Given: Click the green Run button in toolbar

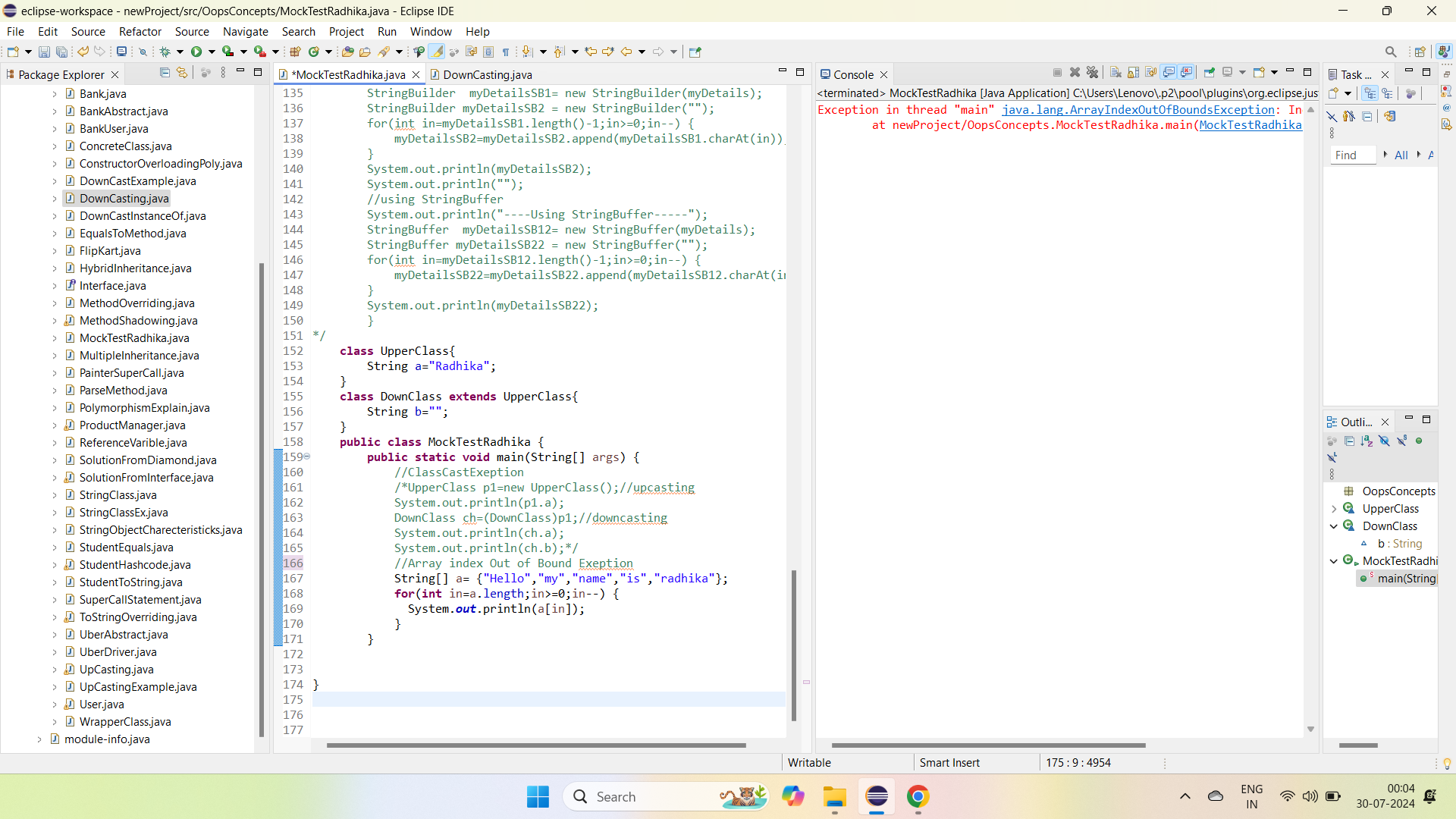Looking at the screenshot, I should pos(196,52).
